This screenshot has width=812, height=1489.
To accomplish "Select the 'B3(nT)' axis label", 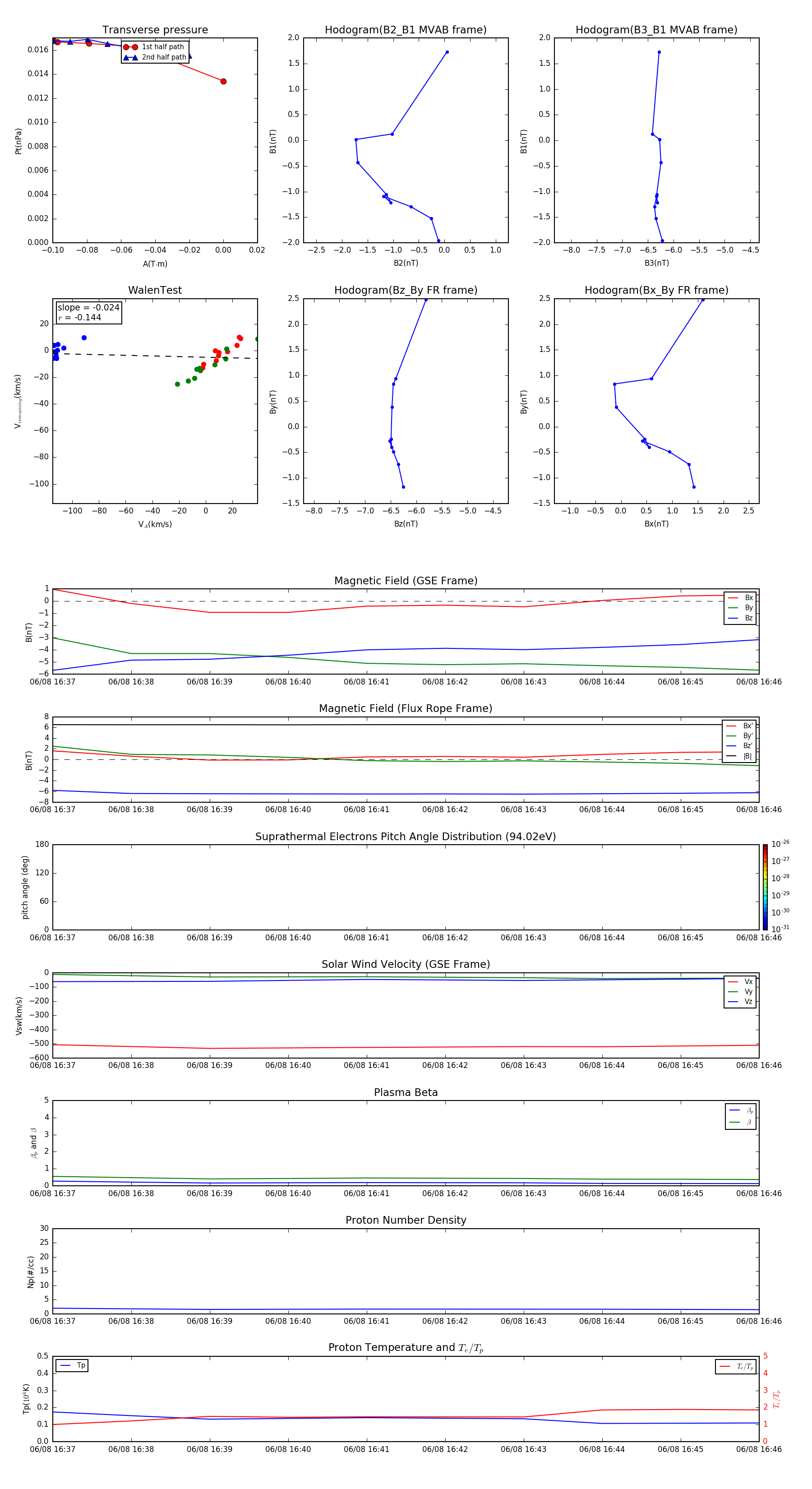I will [656, 264].
